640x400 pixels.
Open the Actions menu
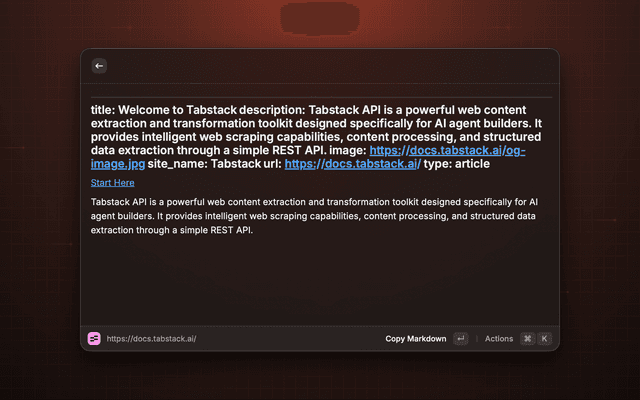tap(499, 339)
